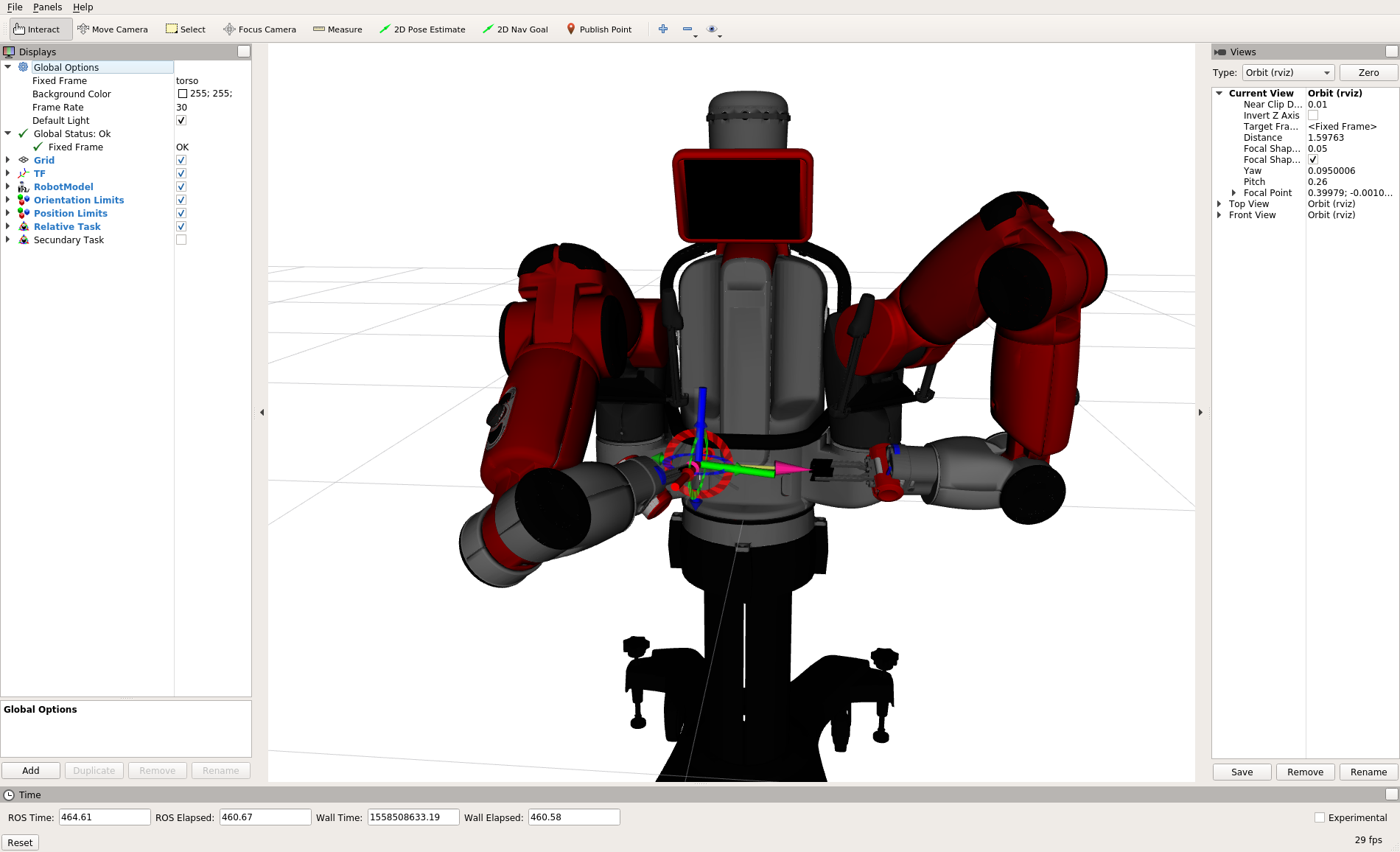
Task: Click the minus remove-tool icon
Action: point(687,29)
